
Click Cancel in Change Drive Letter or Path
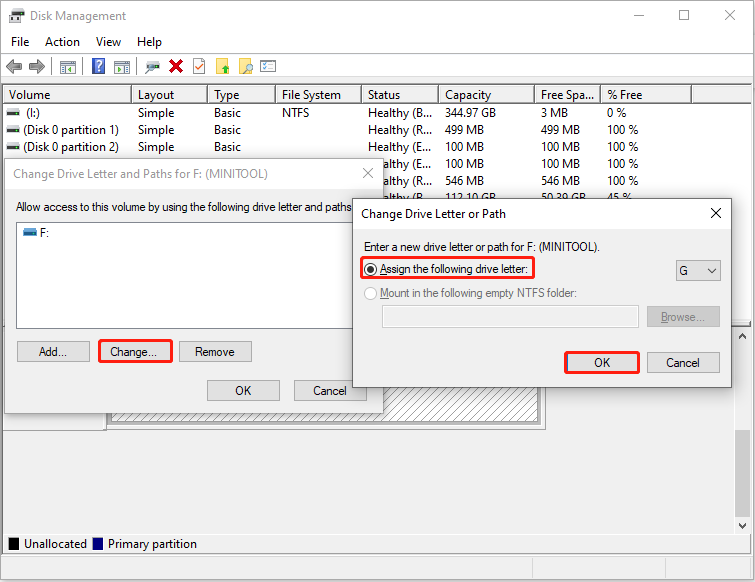click(683, 362)
